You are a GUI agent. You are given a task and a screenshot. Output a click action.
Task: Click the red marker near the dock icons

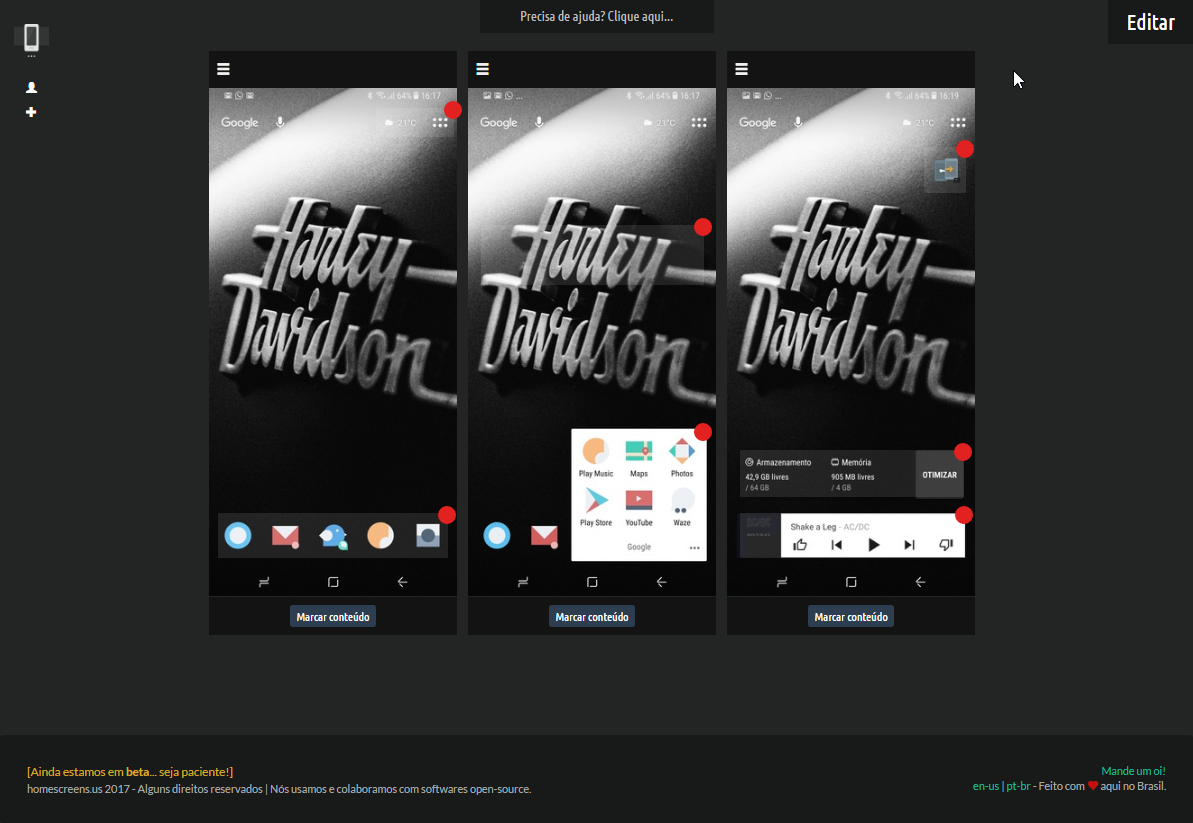[x=446, y=515]
